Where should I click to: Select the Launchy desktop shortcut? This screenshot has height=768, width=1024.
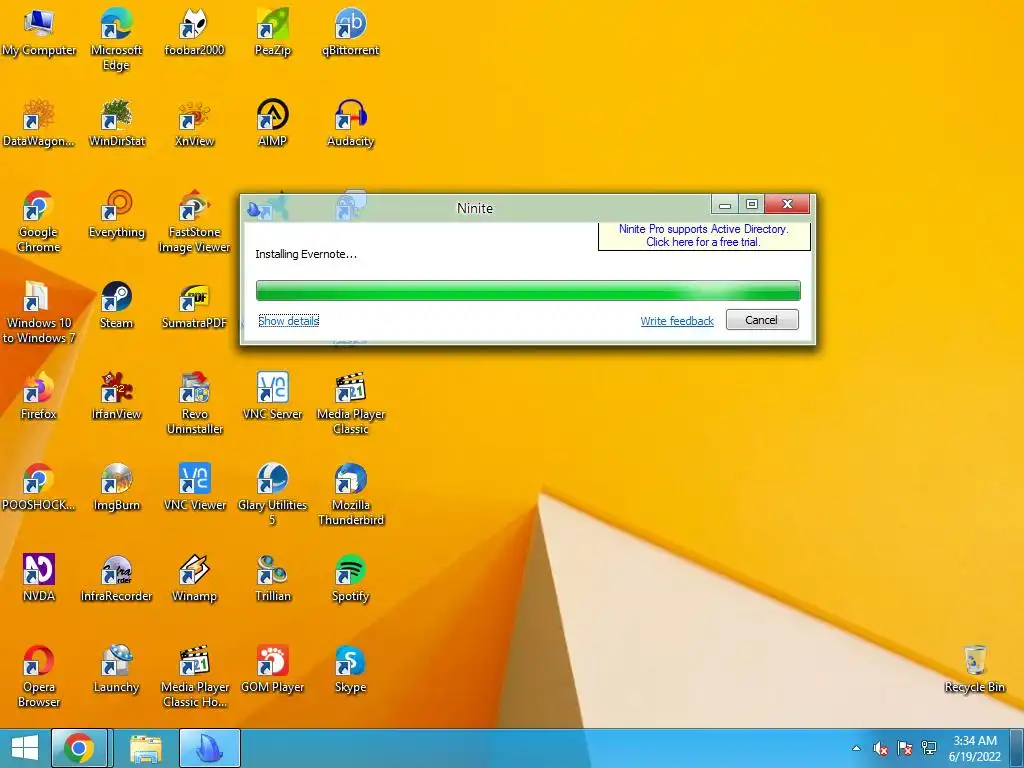coord(116,669)
